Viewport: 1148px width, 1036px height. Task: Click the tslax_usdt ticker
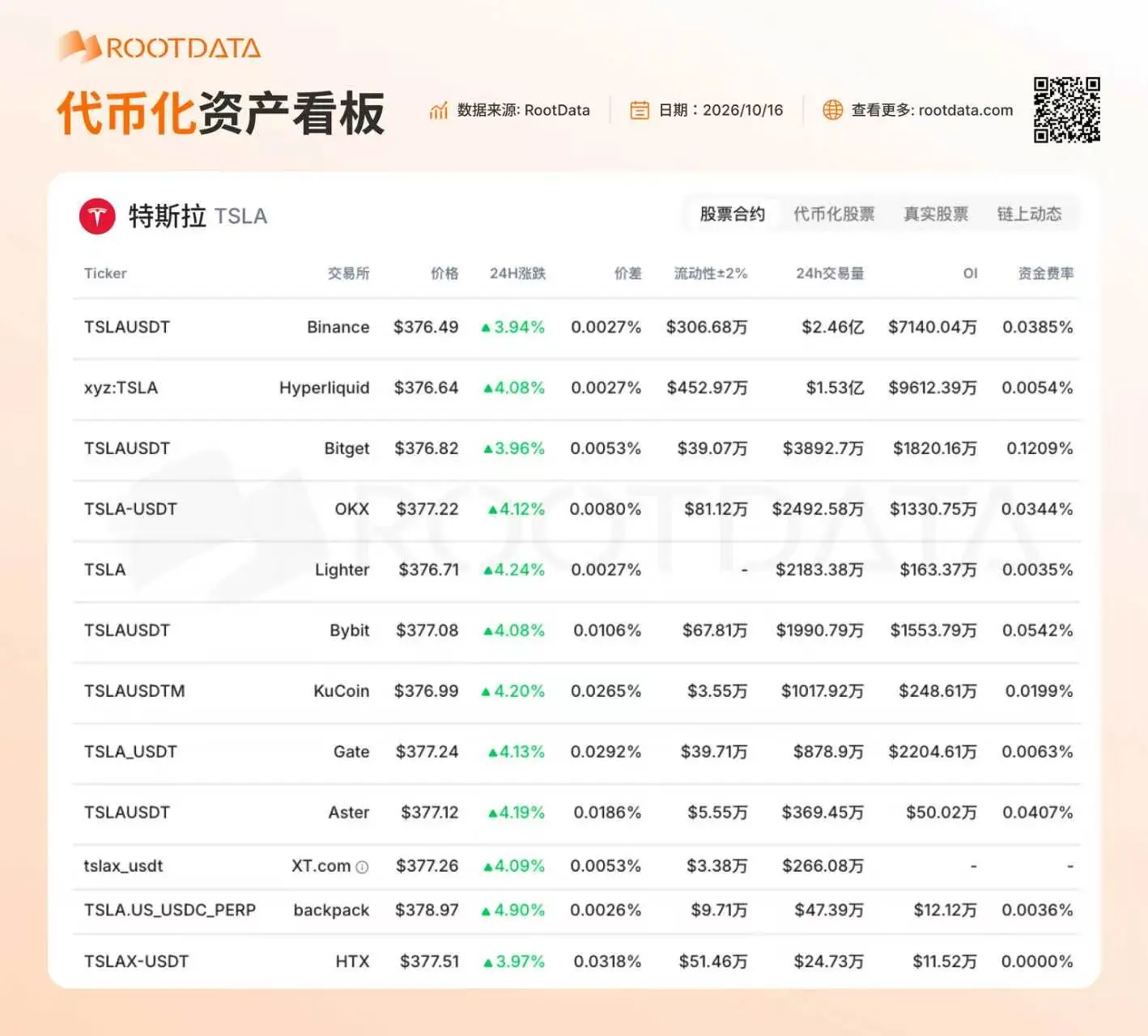[123, 866]
